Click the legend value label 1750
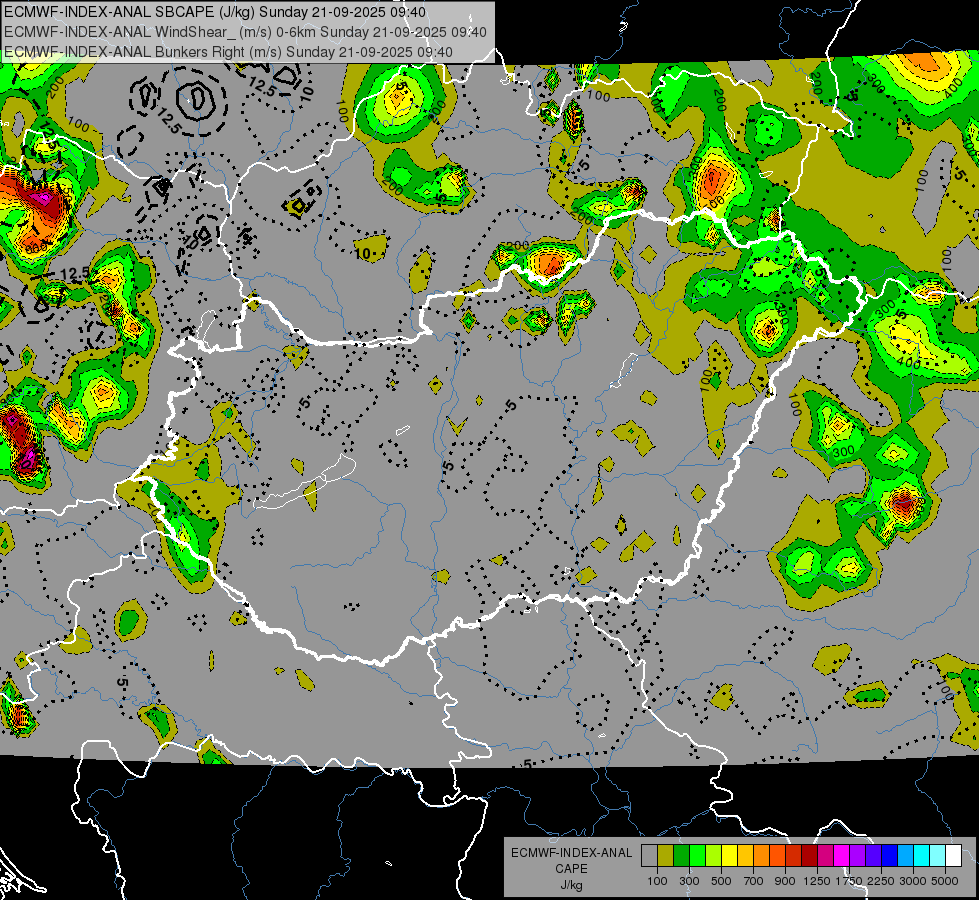 [849, 881]
